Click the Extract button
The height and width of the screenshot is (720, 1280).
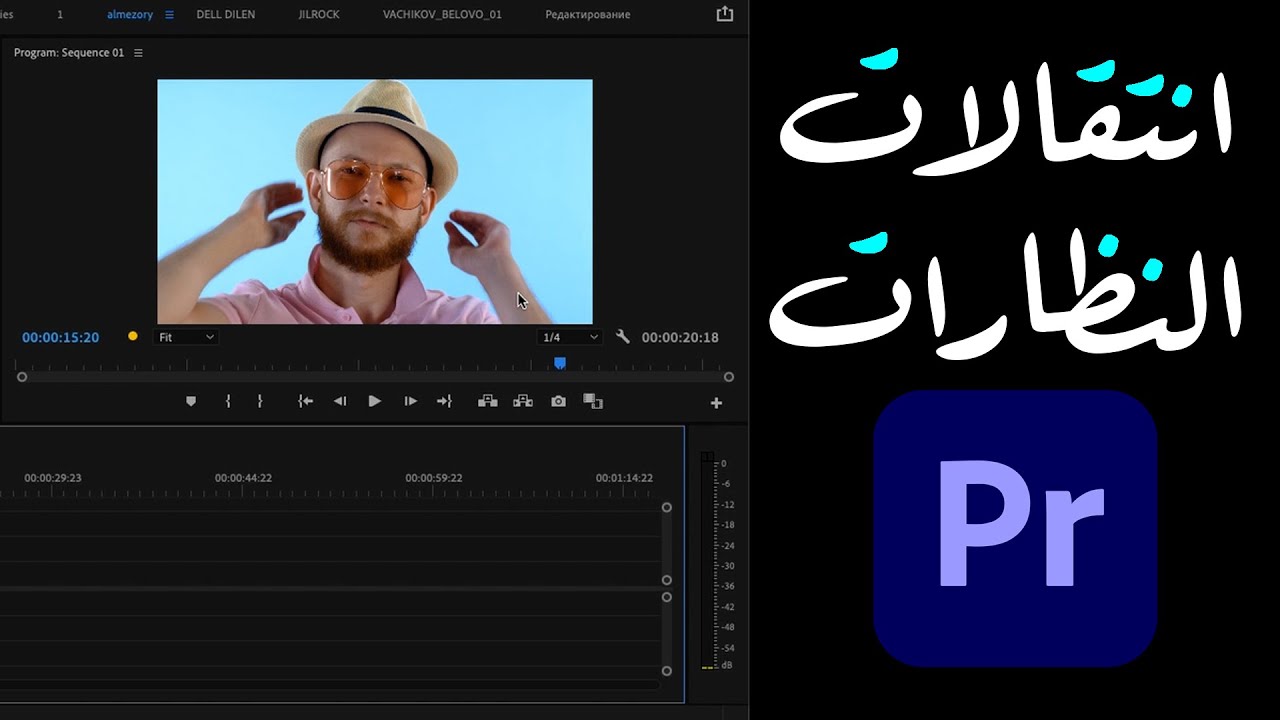tap(523, 401)
